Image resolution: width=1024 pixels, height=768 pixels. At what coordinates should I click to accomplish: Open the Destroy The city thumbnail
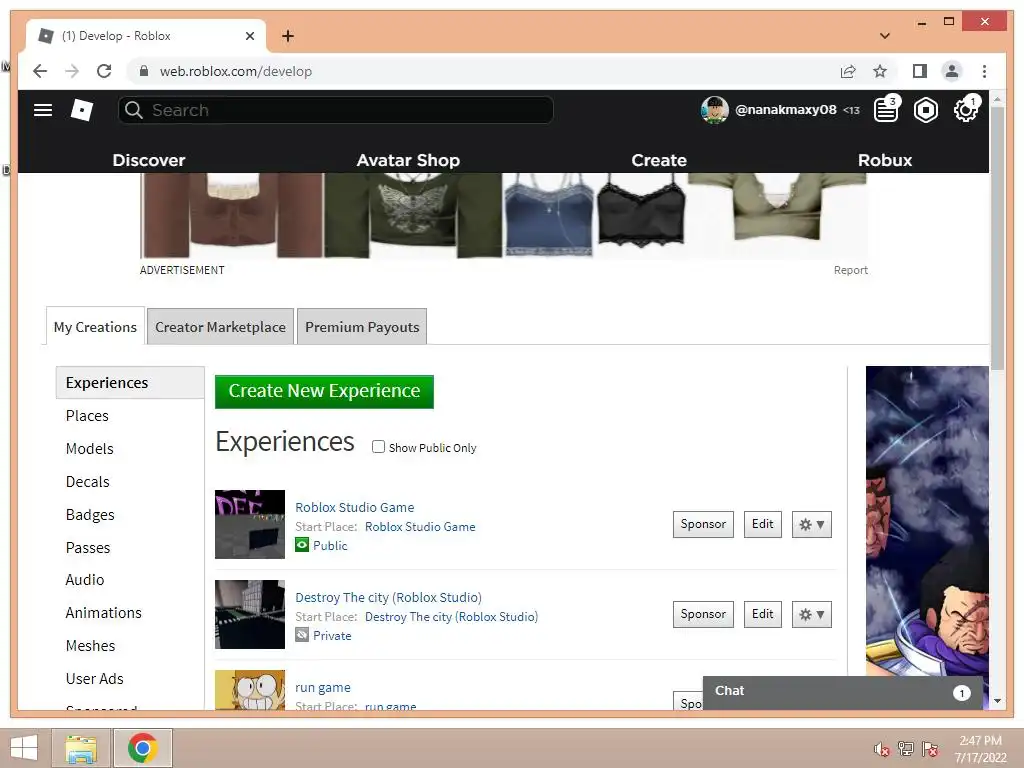[x=250, y=615]
